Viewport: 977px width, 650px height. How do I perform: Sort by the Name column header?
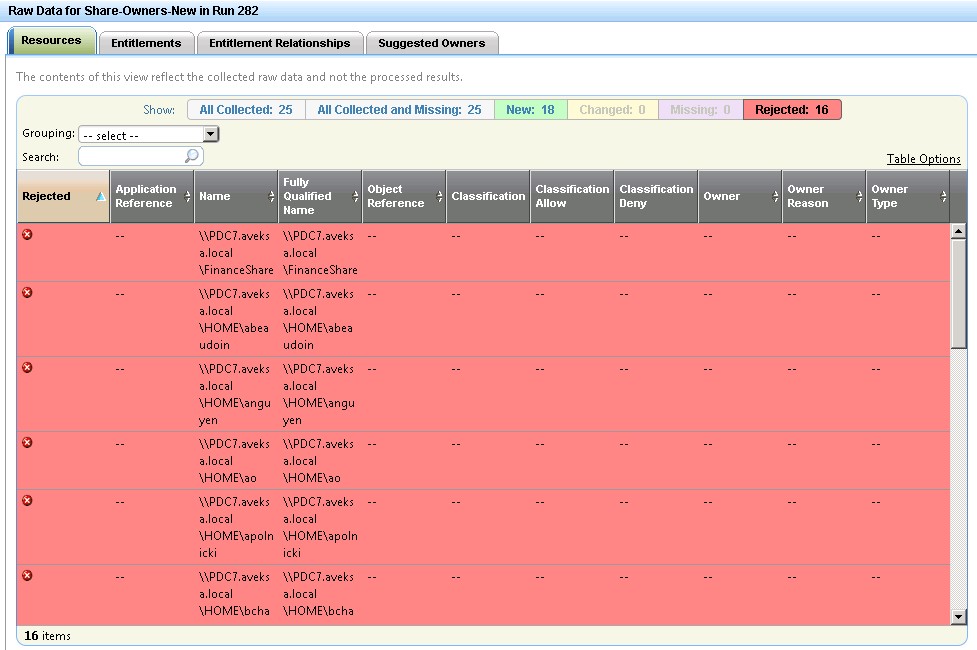tap(235, 197)
